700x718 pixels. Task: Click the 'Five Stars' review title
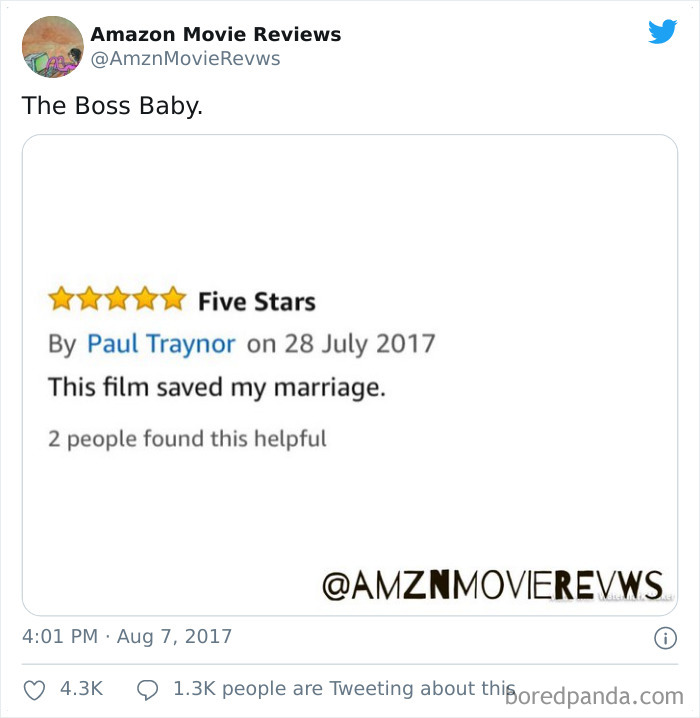(x=257, y=302)
